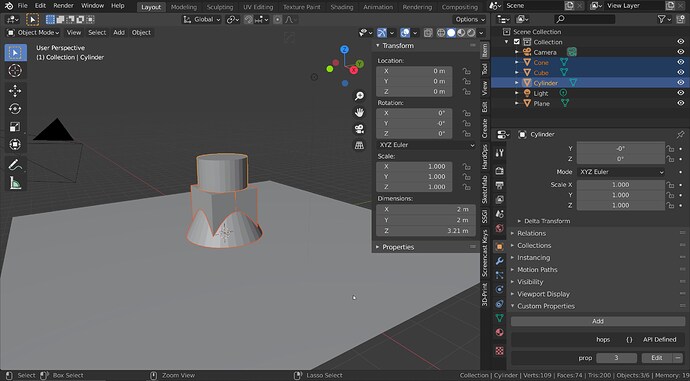Collapse Custom Properties panel
This screenshot has width=690, height=381.
[x=546, y=306]
